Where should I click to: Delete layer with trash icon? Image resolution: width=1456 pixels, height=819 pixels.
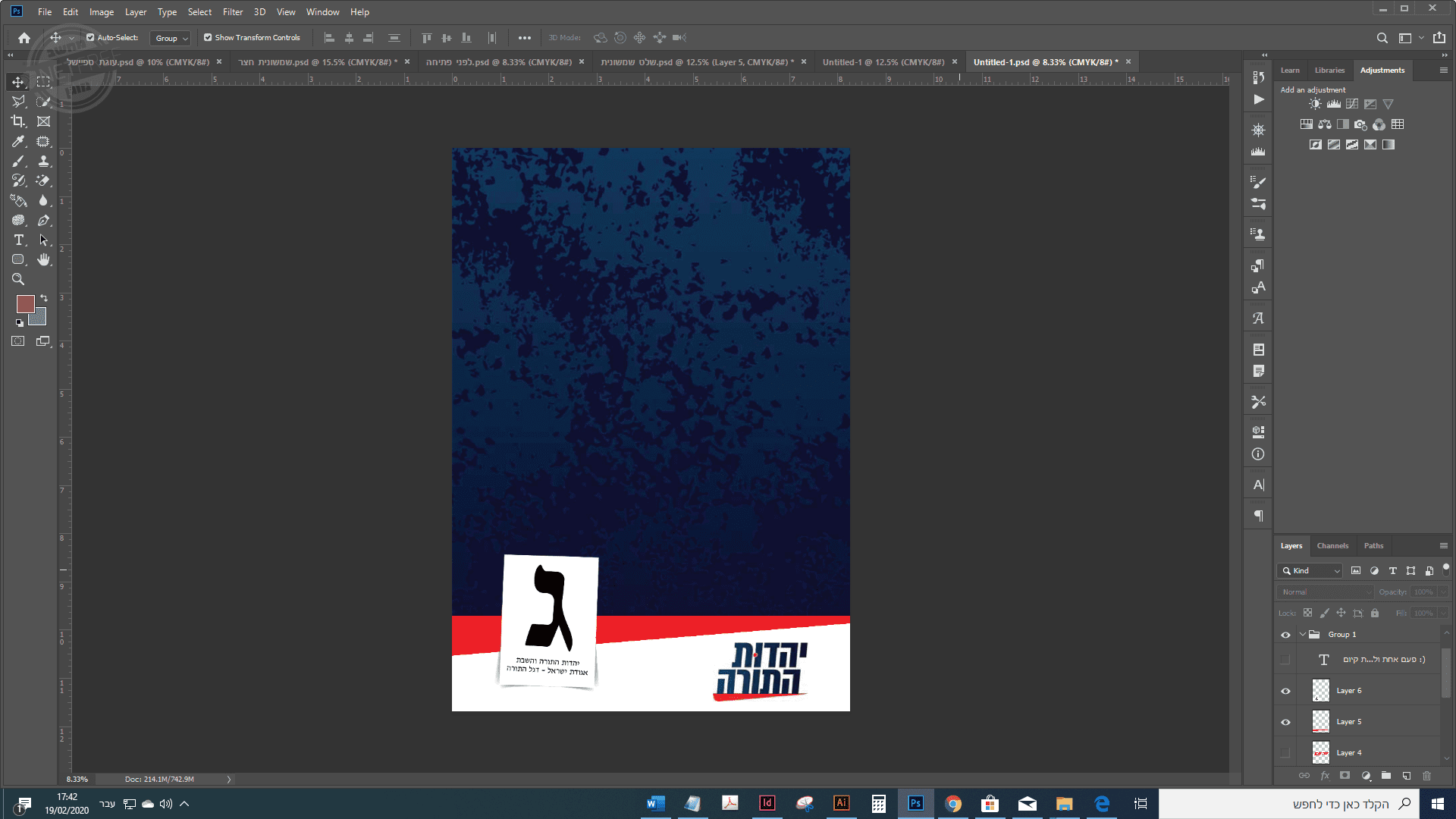(x=1426, y=776)
